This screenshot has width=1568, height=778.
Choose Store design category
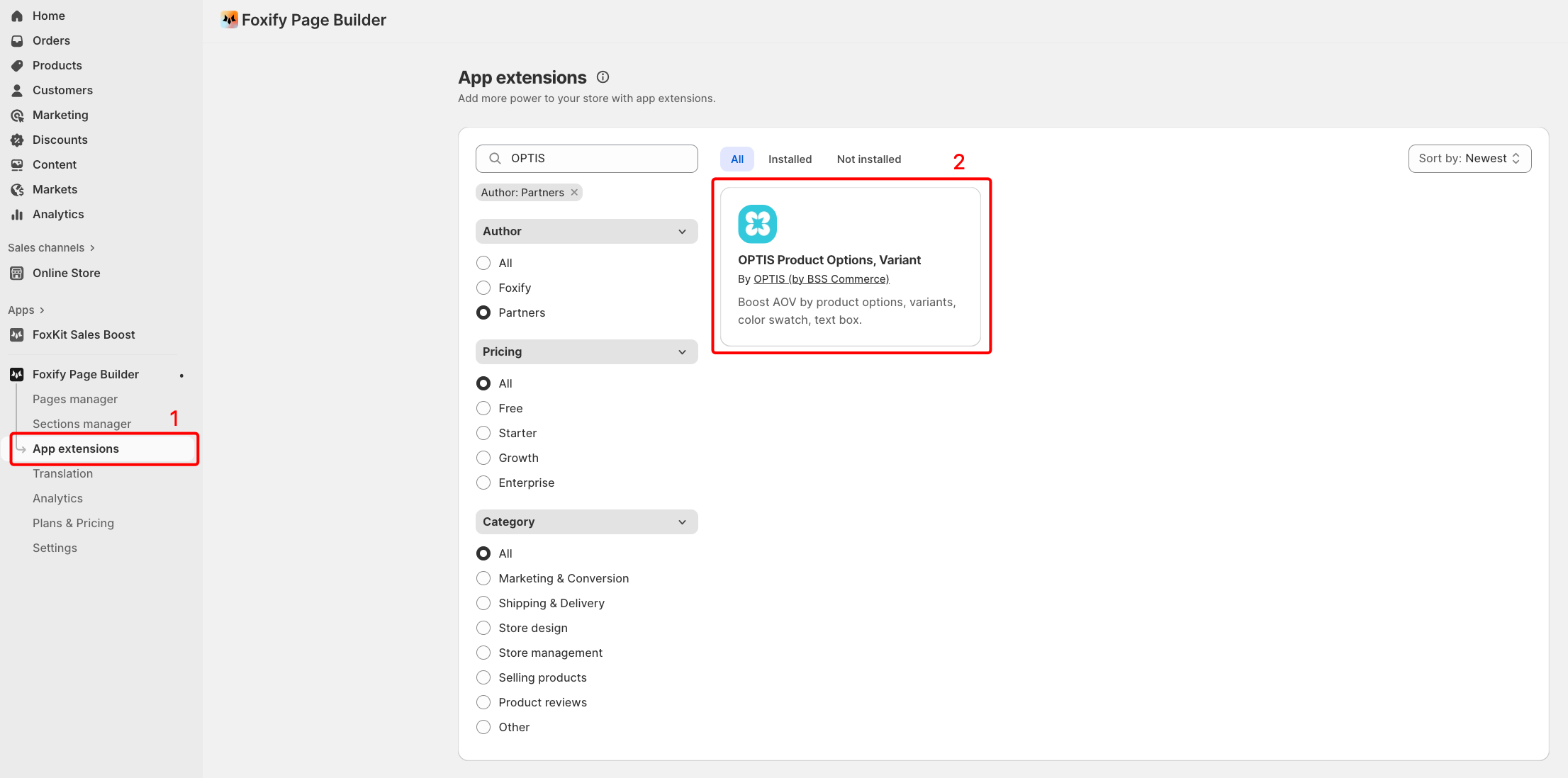click(483, 628)
